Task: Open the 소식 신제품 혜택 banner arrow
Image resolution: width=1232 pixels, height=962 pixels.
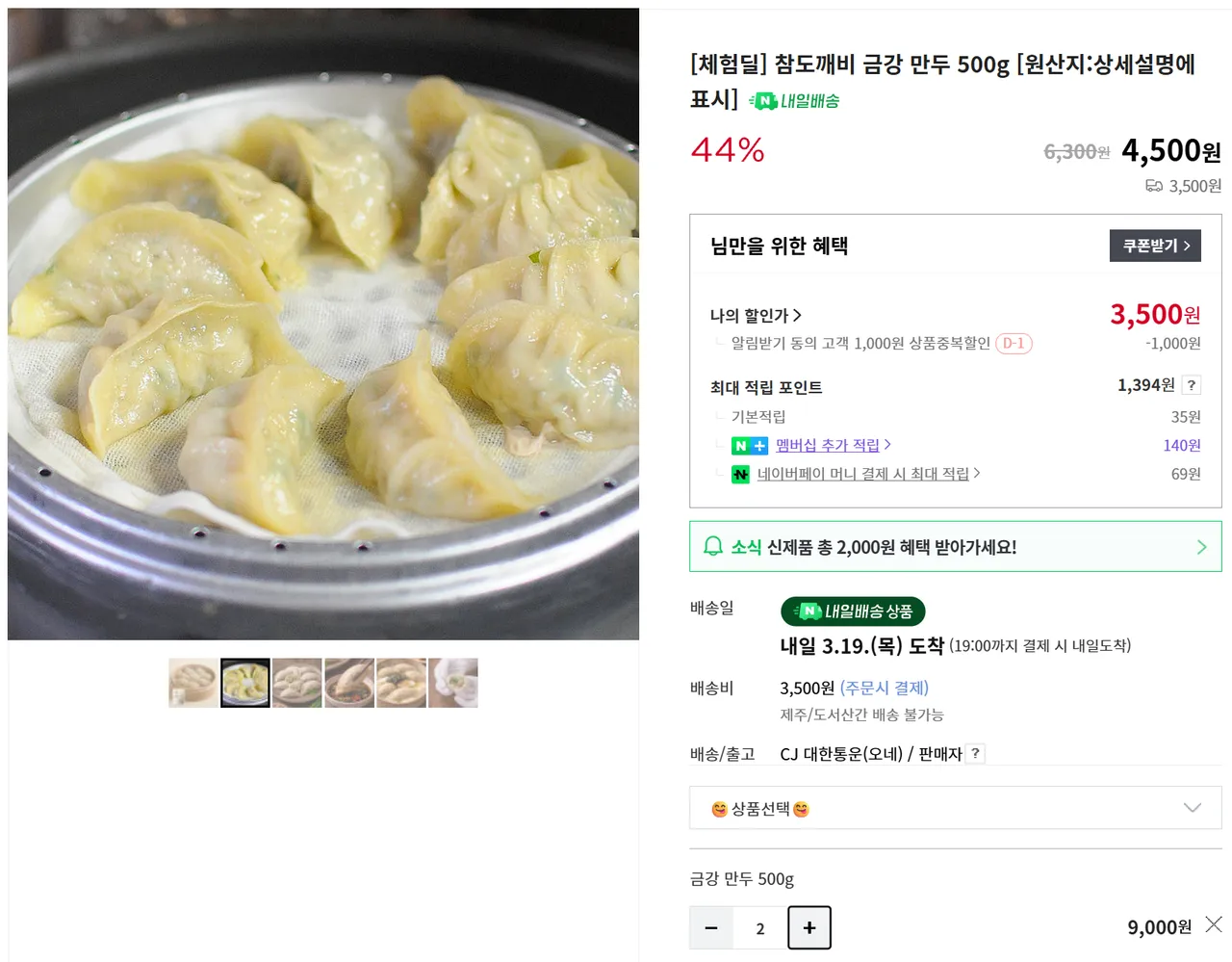Action: (x=1201, y=547)
